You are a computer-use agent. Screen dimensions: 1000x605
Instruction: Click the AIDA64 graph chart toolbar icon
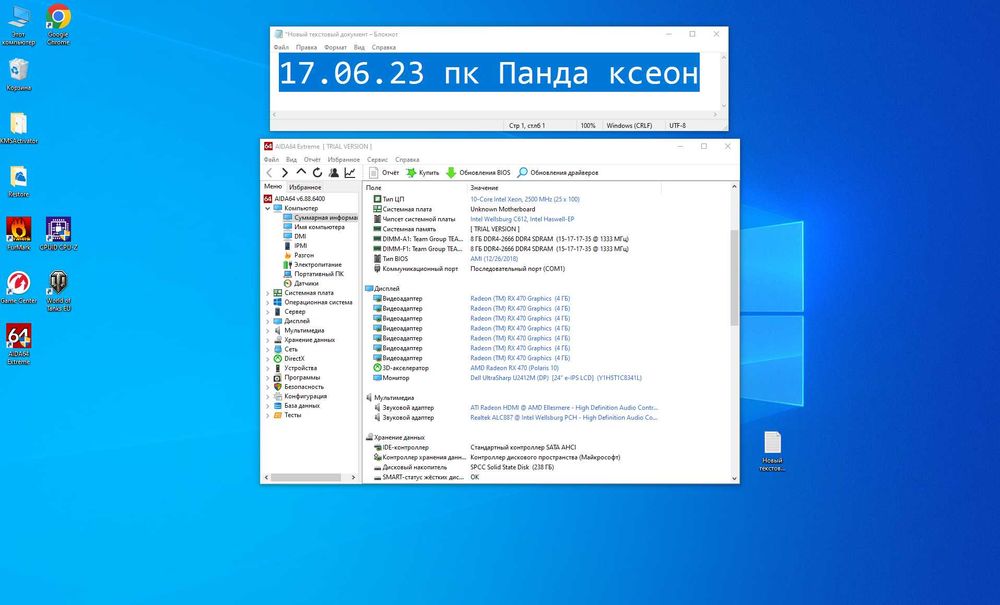pos(349,173)
